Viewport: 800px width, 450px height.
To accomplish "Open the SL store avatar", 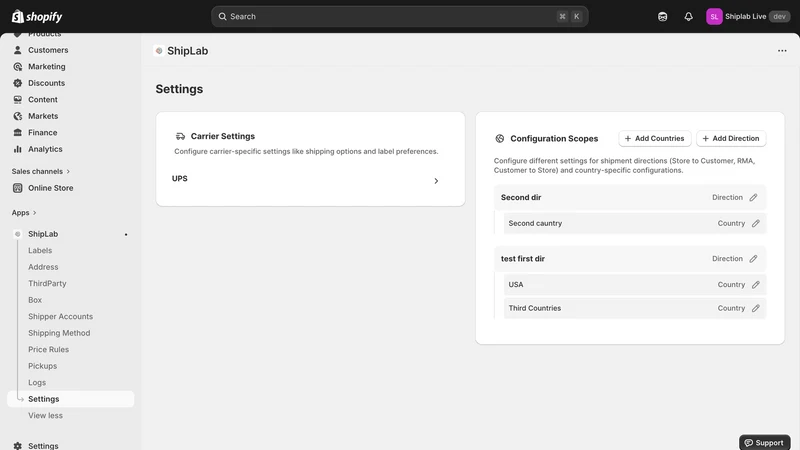I will click(714, 16).
